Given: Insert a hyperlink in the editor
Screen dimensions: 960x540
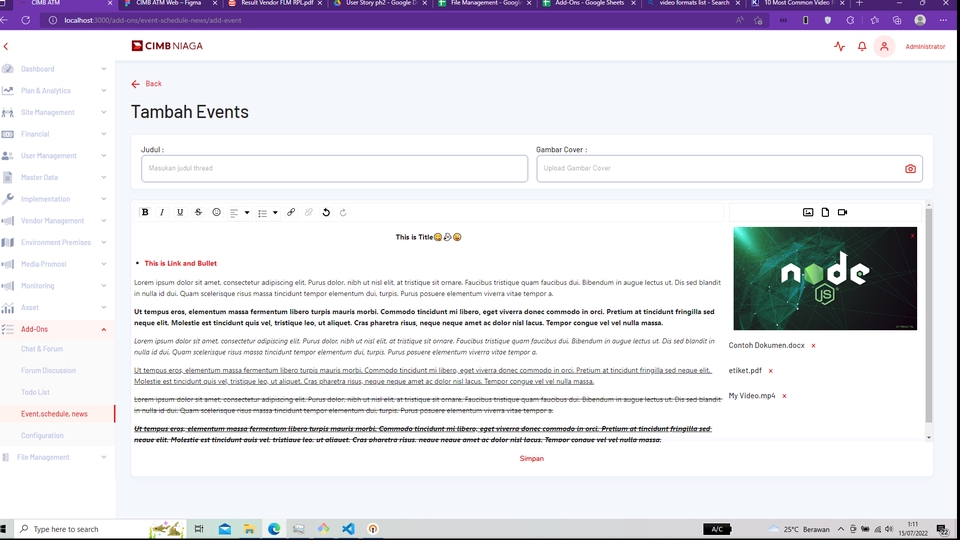Looking at the screenshot, I should point(291,212).
